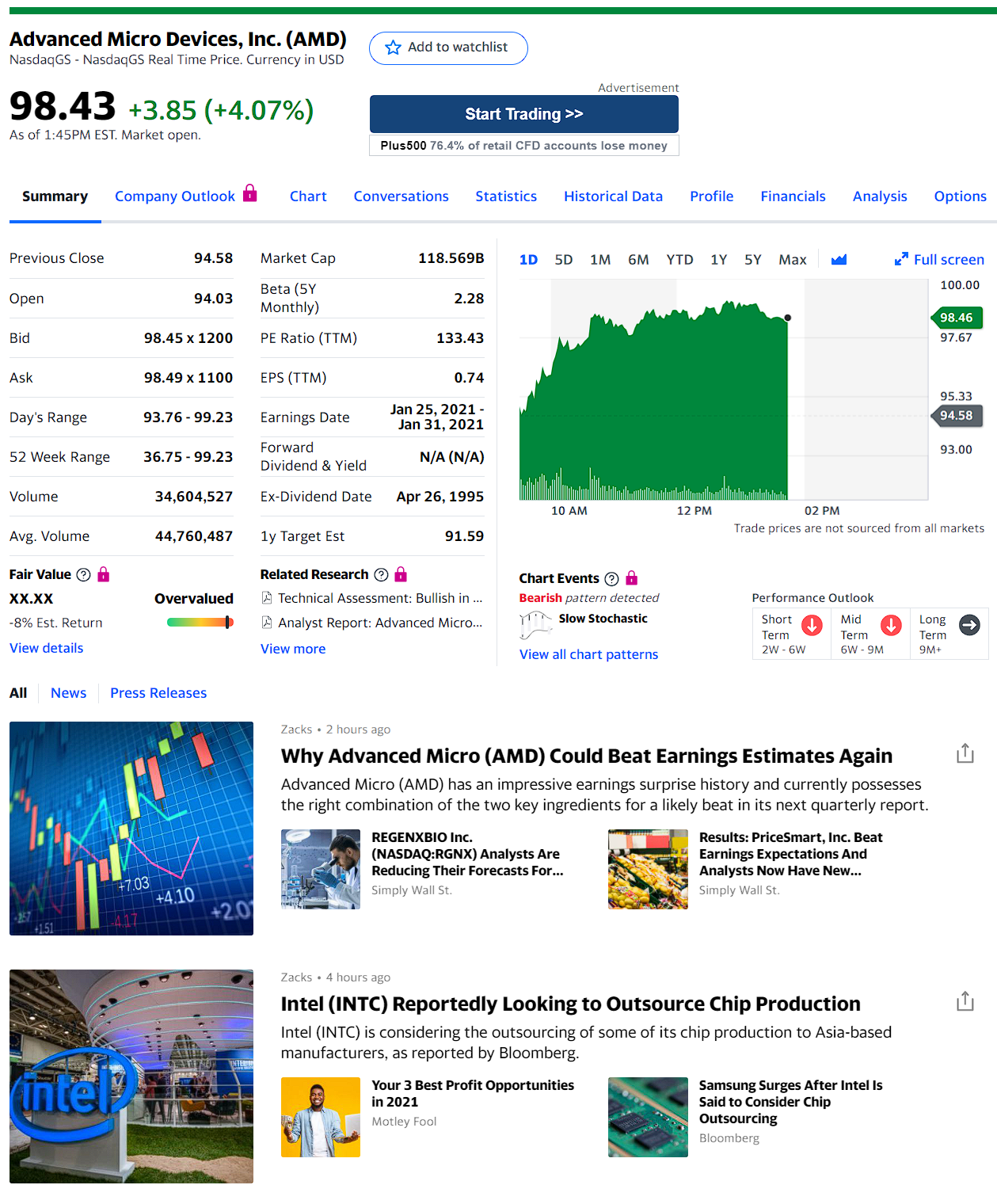Filter news feed by News
The width and height of the screenshot is (997, 1204).
point(69,693)
